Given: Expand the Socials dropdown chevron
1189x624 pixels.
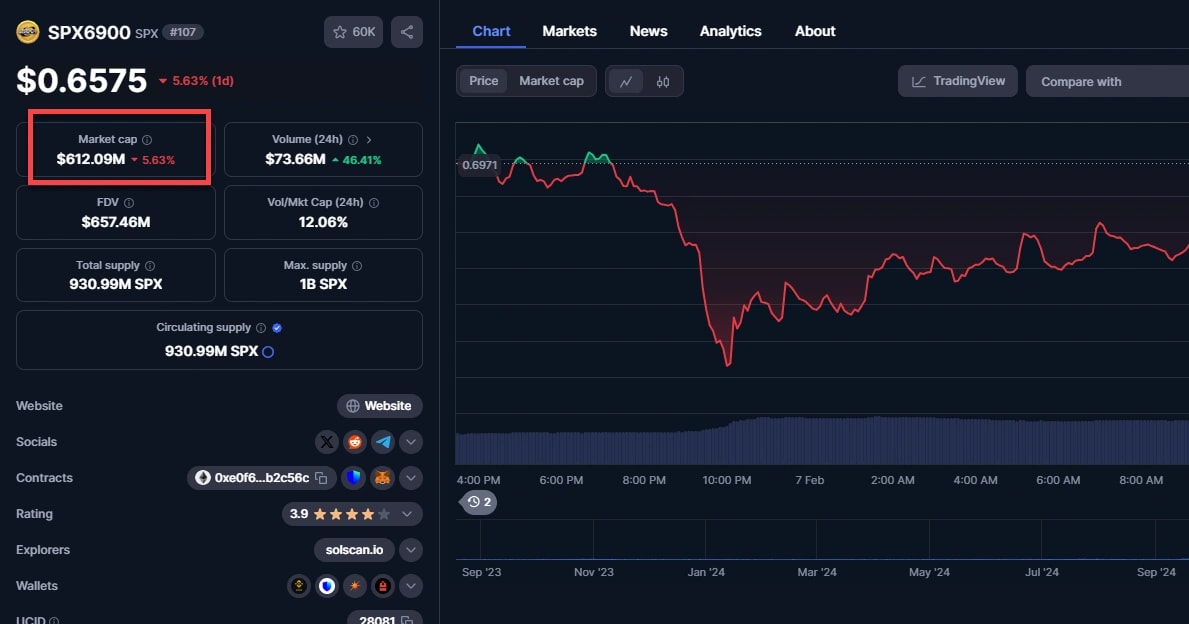Looking at the screenshot, I should click(x=411, y=442).
